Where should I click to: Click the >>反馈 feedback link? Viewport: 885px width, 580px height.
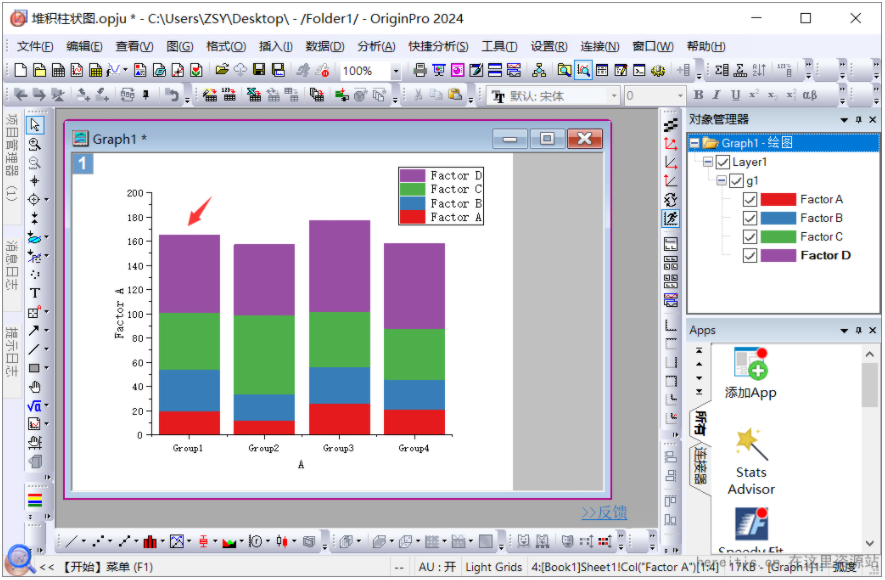point(604,512)
